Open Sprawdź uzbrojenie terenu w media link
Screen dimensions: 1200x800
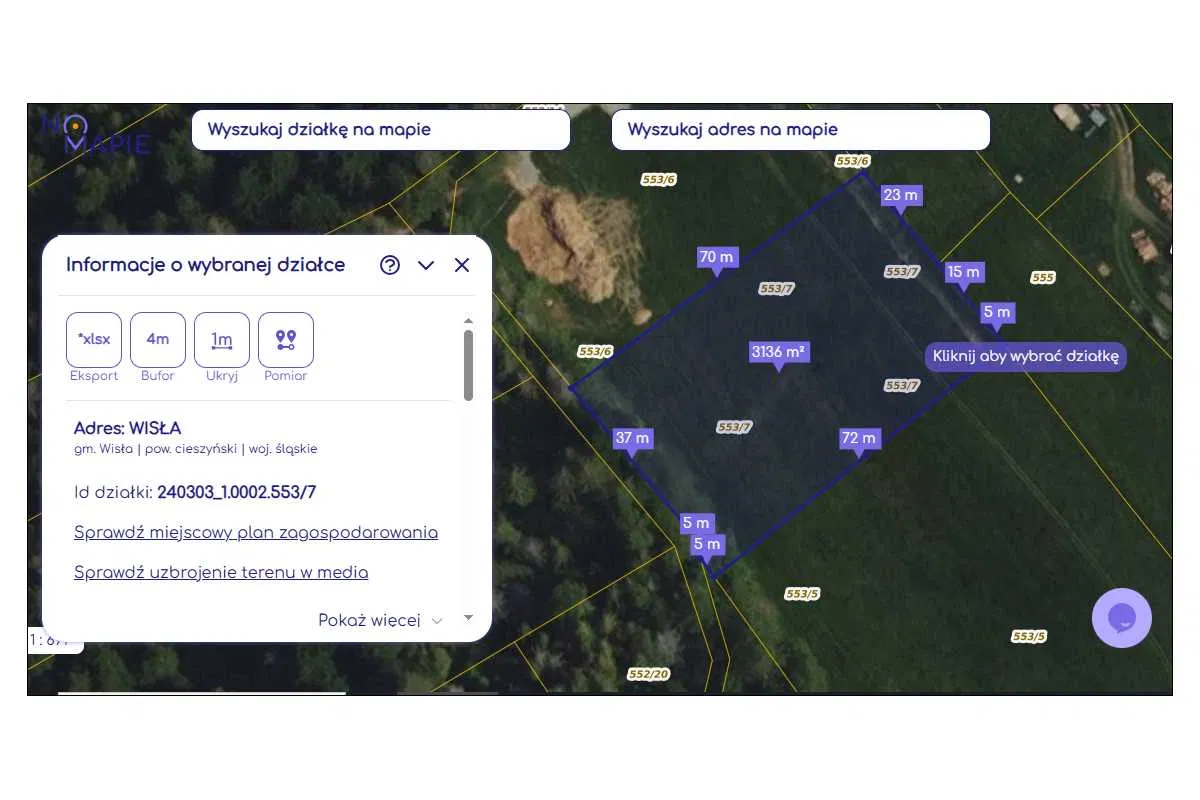click(221, 573)
